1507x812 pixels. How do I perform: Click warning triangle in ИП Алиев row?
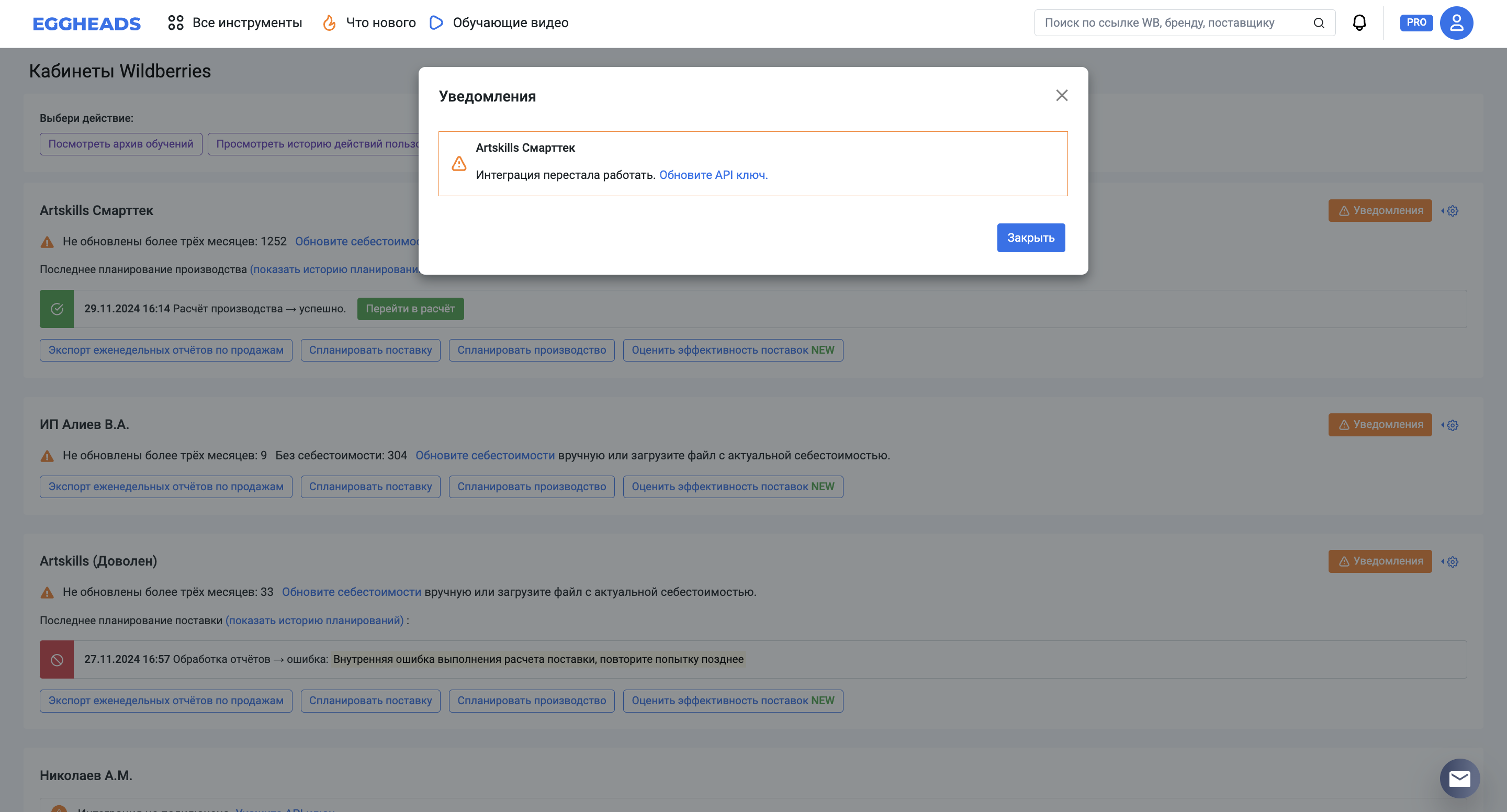47,456
